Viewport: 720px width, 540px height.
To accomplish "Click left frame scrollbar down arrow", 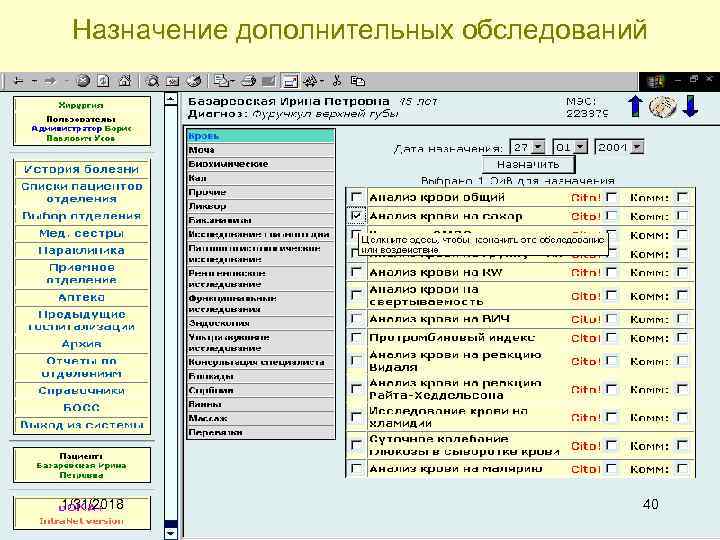I will (x=170, y=533).
